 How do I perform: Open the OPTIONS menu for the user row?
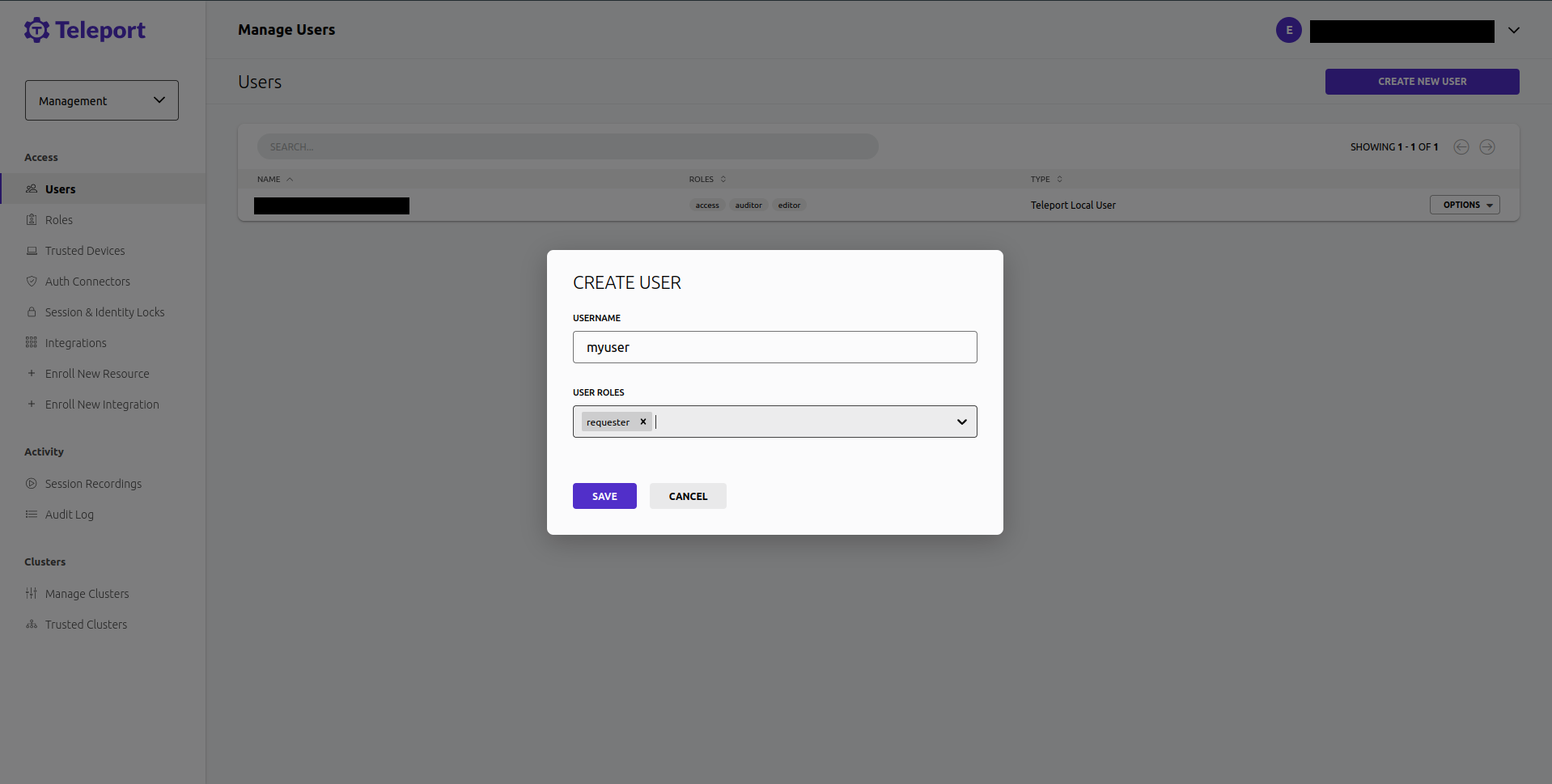(x=1464, y=205)
